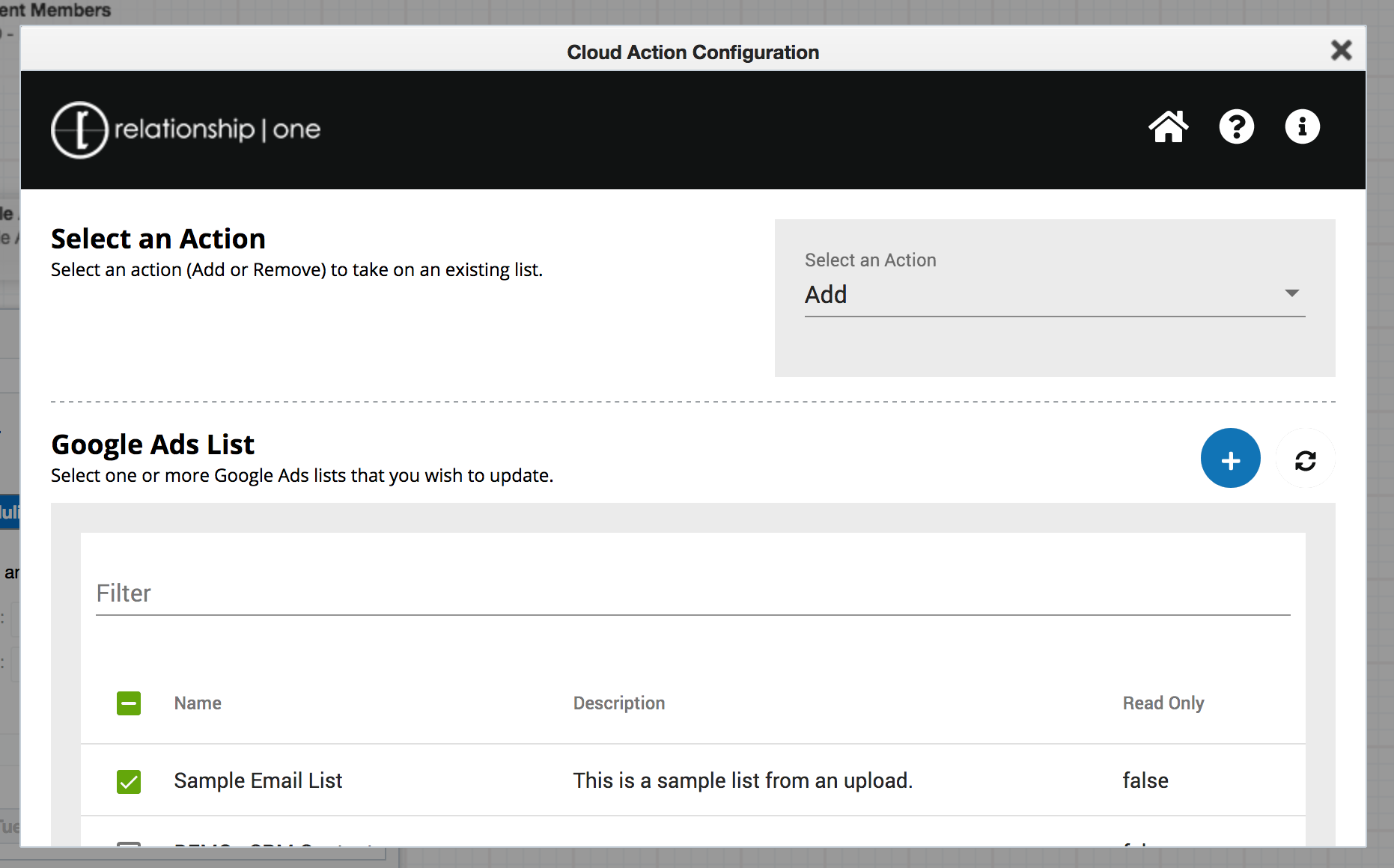1394x868 pixels.
Task: Open the help question mark icon
Action: pyautogui.click(x=1236, y=126)
